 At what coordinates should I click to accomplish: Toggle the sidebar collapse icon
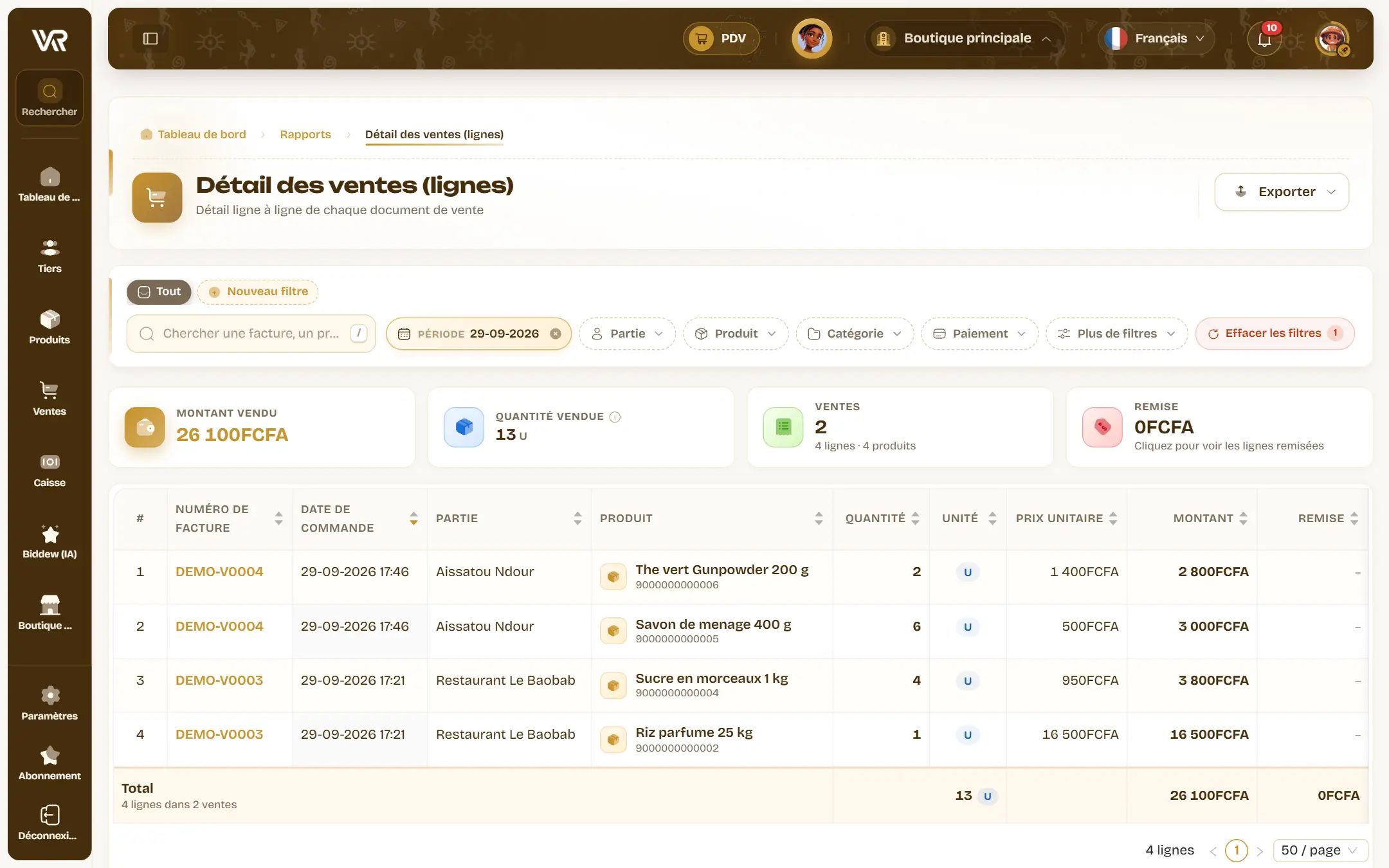(150, 39)
